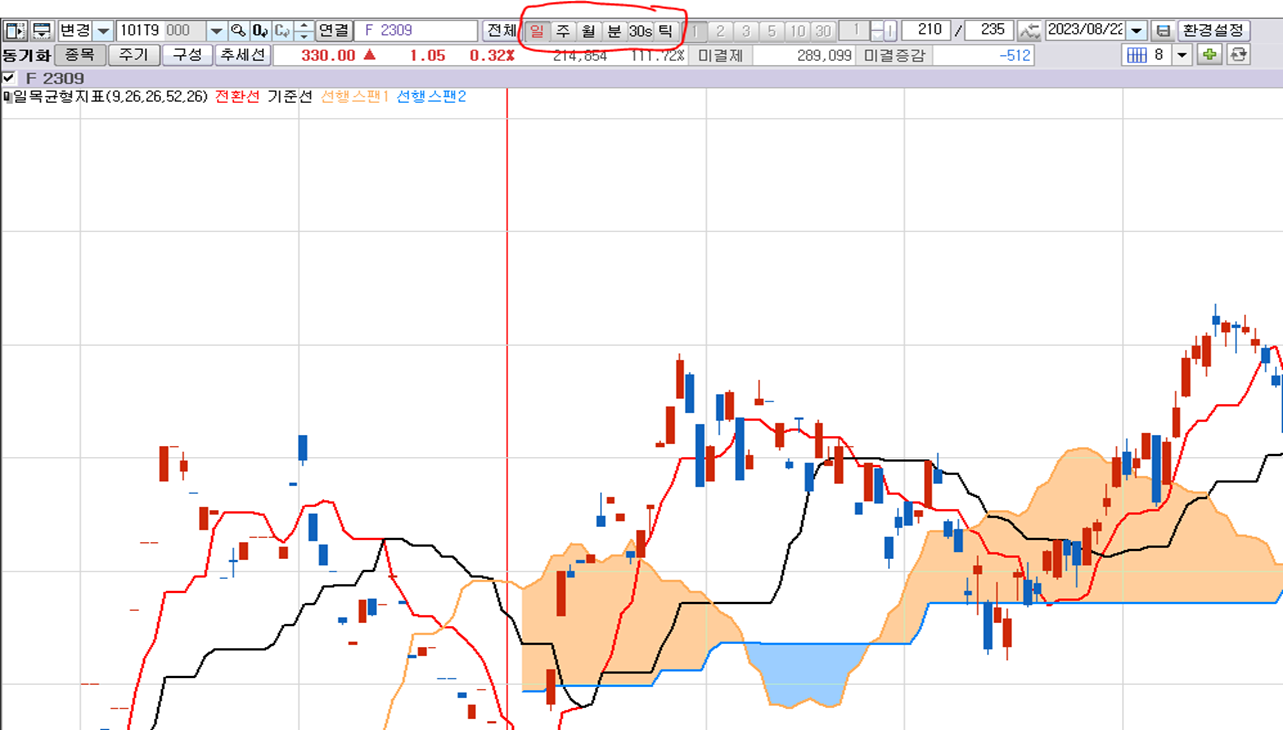The width and height of the screenshot is (1283, 730).
Task: Click the grayed C arrow icon
Action: tap(282, 31)
